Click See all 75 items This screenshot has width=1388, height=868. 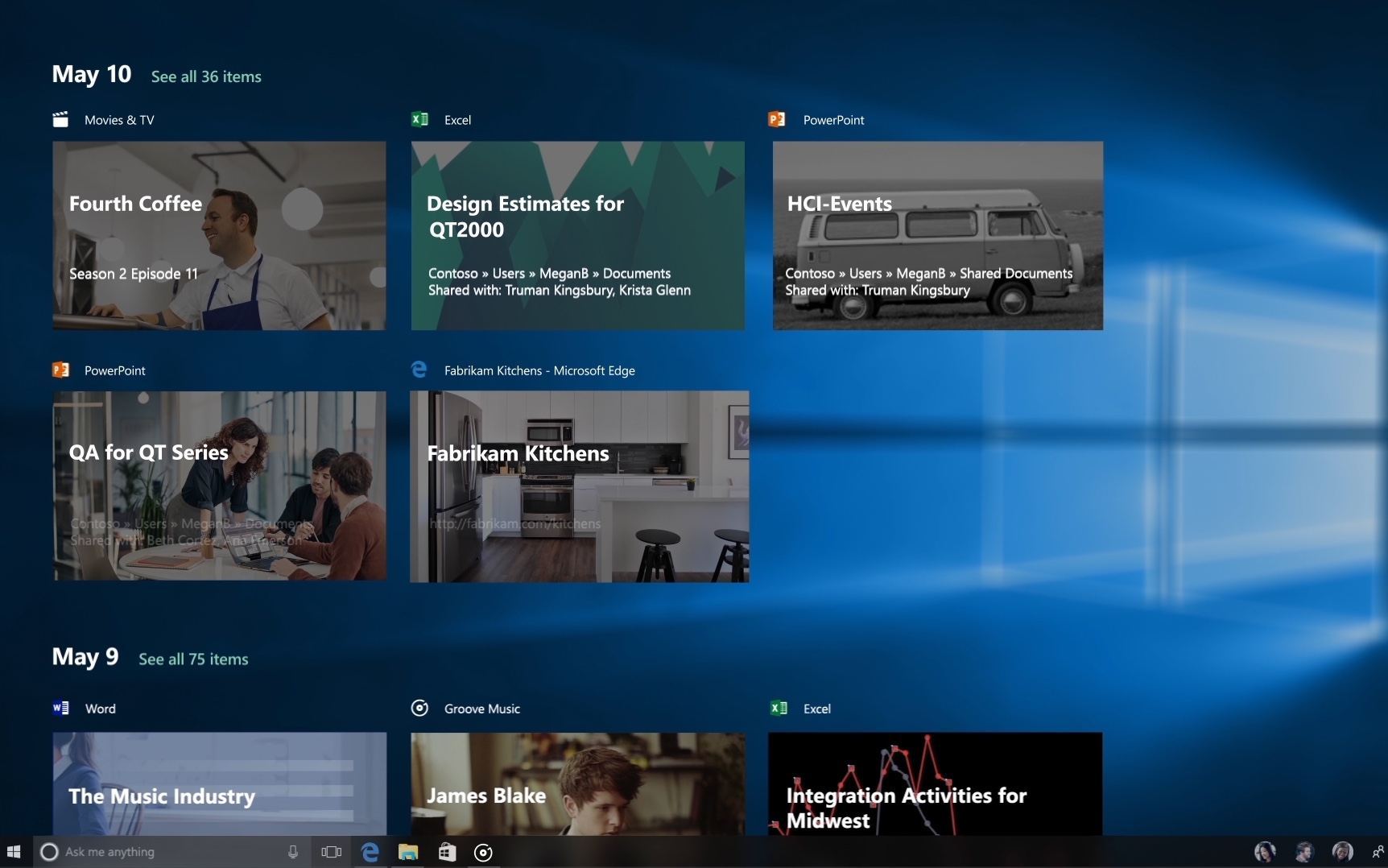pyautogui.click(x=193, y=659)
